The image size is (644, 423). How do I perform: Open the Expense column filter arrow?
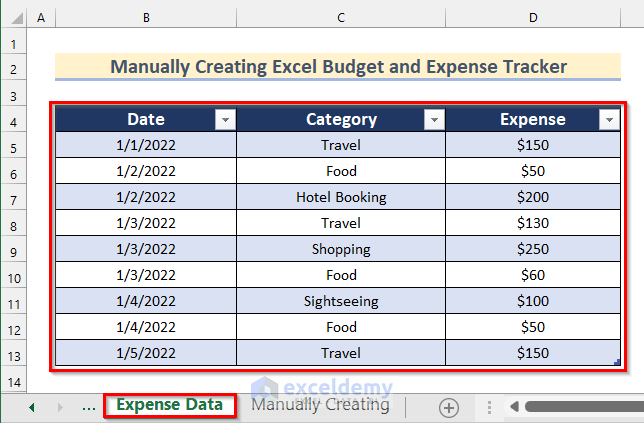pos(608,120)
